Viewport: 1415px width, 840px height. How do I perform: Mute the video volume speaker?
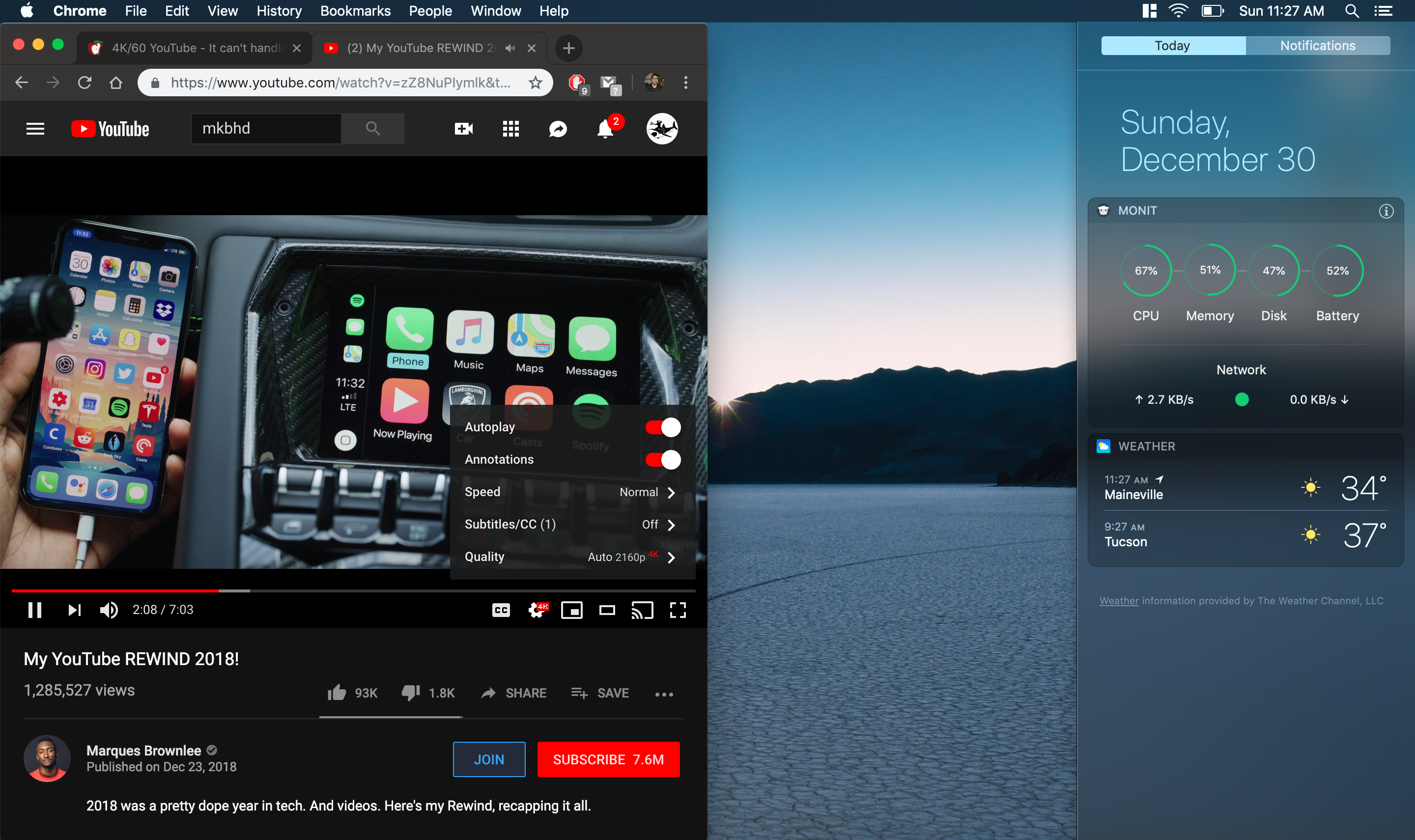click(109, 610)
